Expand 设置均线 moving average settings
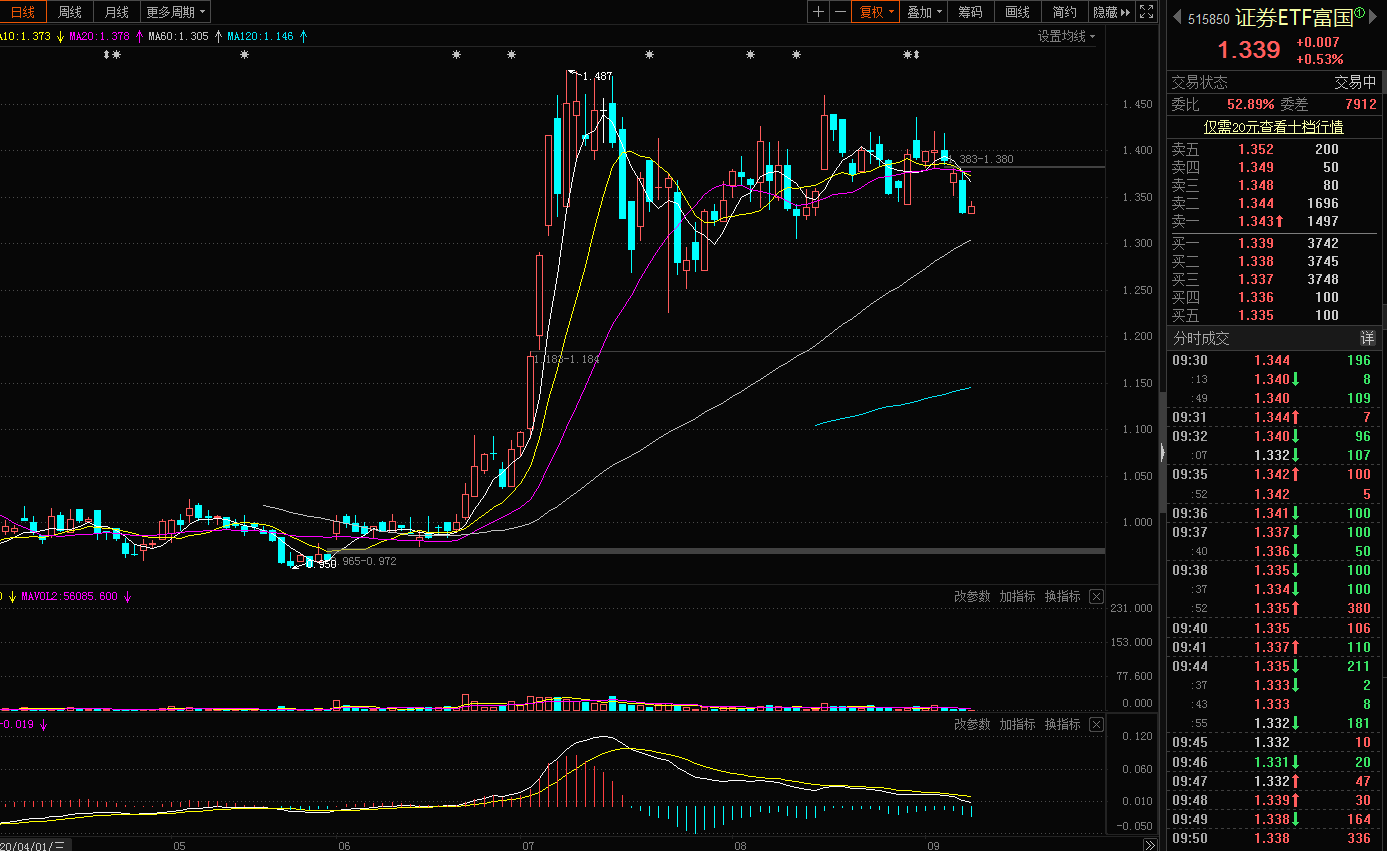 [1066, 37]
